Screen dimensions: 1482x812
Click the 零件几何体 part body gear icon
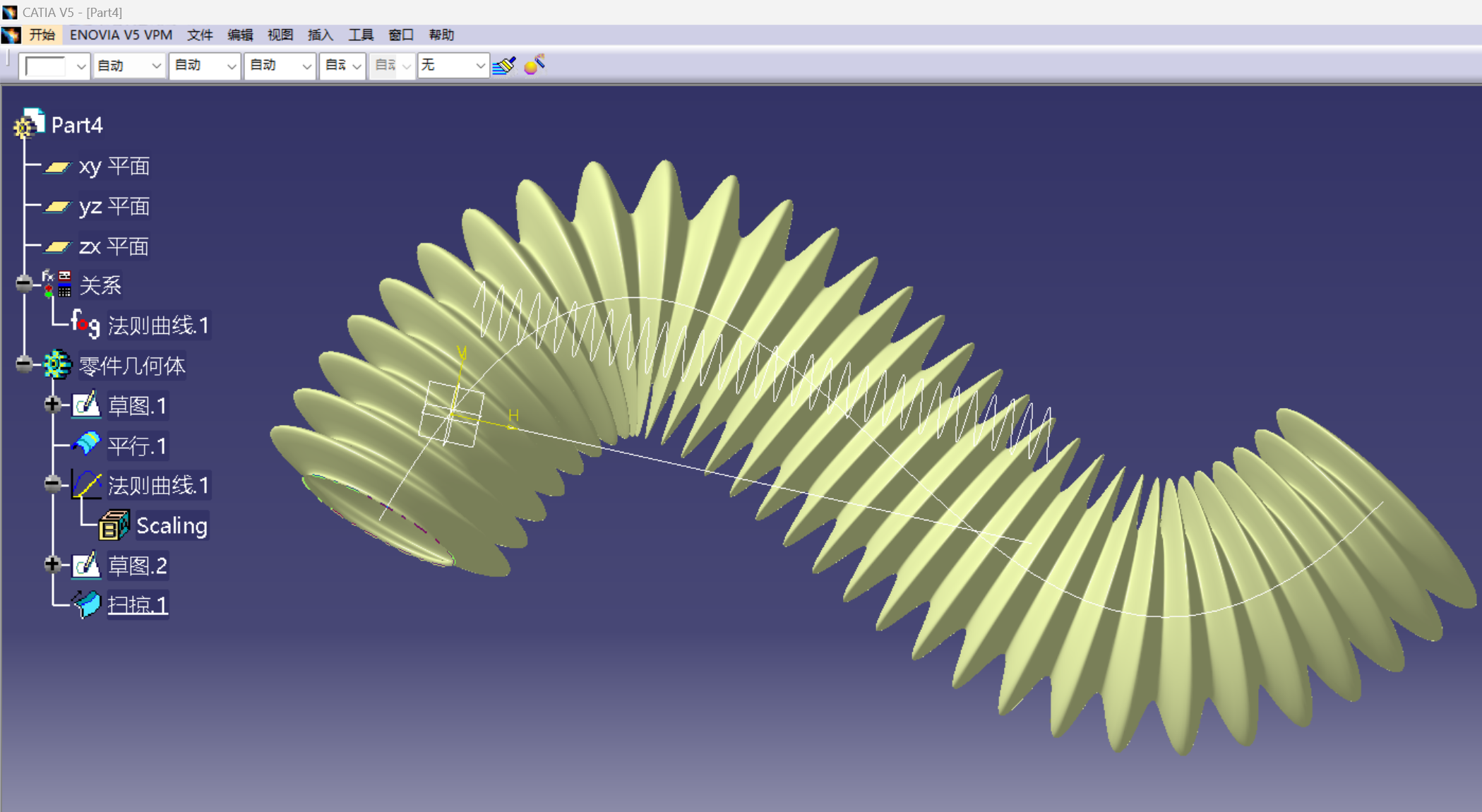(57, 365)
